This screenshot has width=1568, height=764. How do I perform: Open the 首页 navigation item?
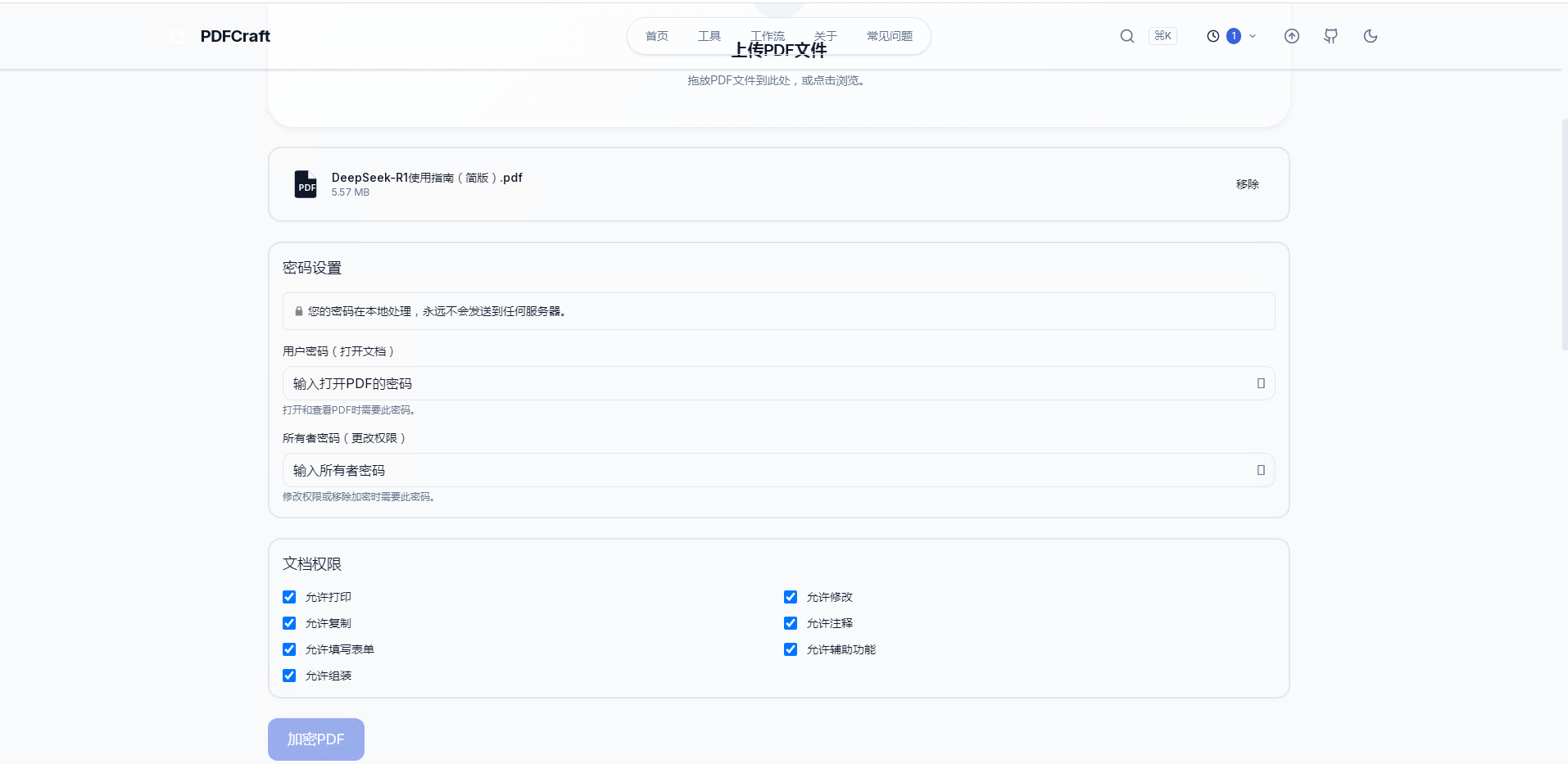(x=657, y=36)
